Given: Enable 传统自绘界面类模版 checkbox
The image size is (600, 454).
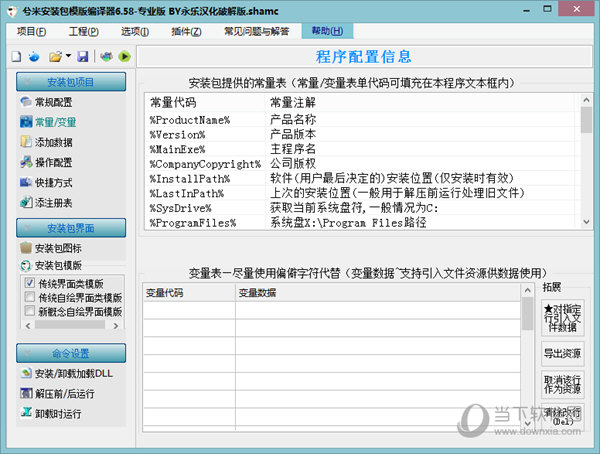Looking at the screenshot, I should click(x=29, y=298).
